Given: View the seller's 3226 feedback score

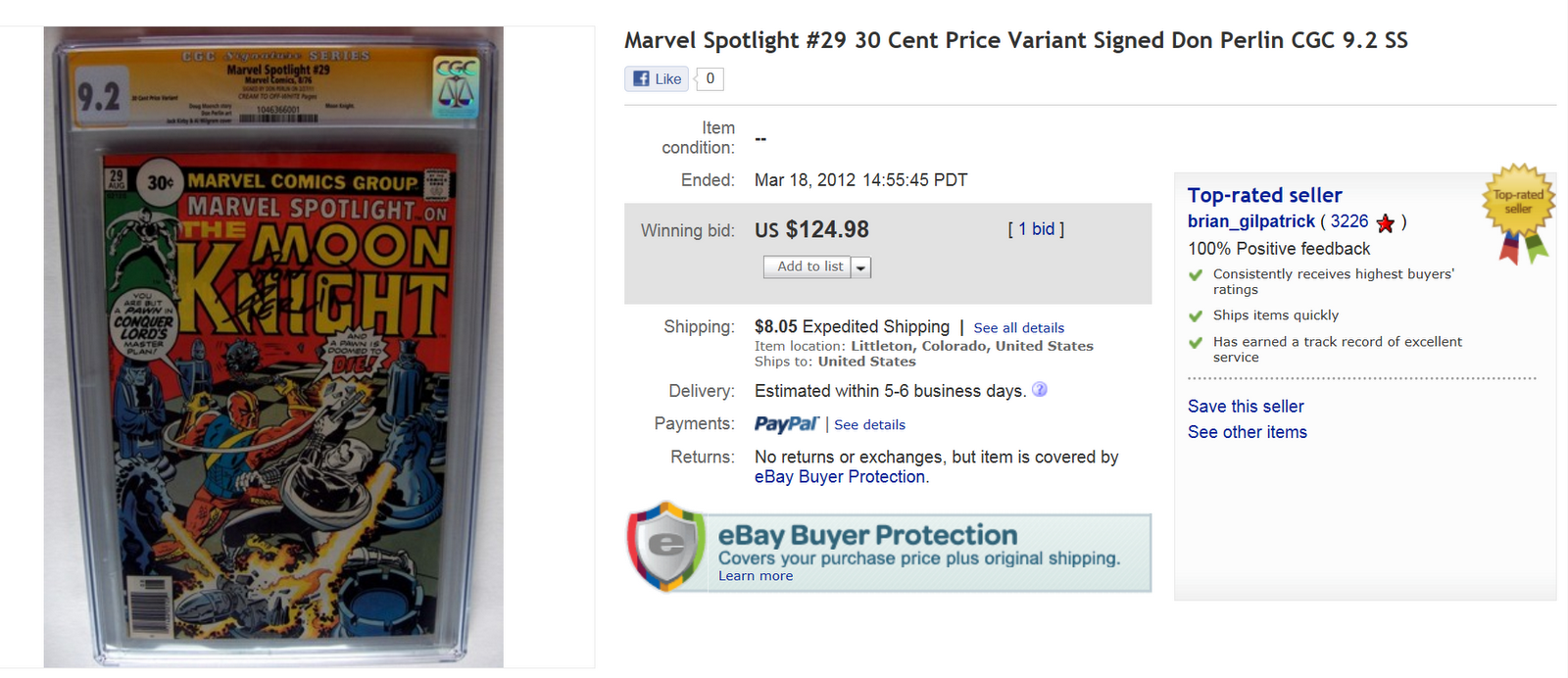Looking at the screenshot, I should click(1348, 222).
